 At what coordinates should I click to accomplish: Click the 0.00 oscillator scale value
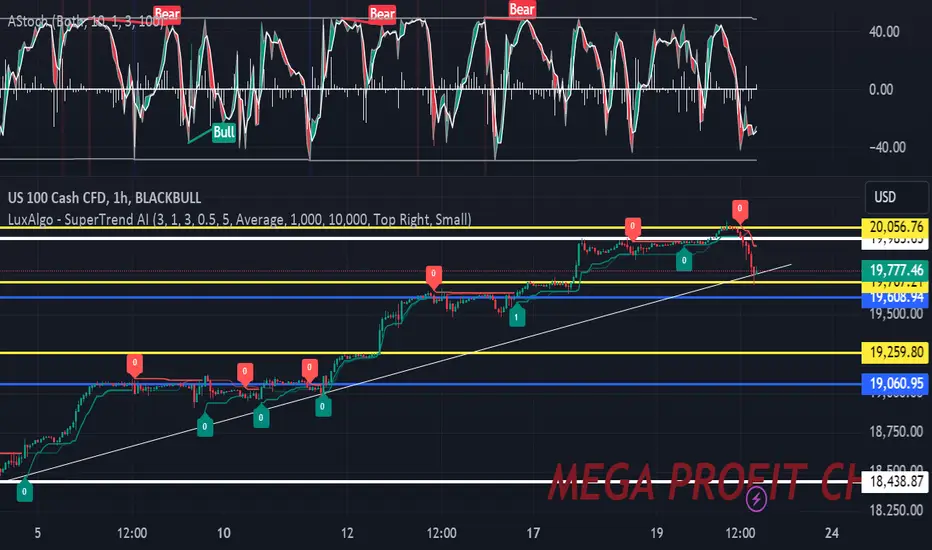pyautogui.click(x=880, y=90)
